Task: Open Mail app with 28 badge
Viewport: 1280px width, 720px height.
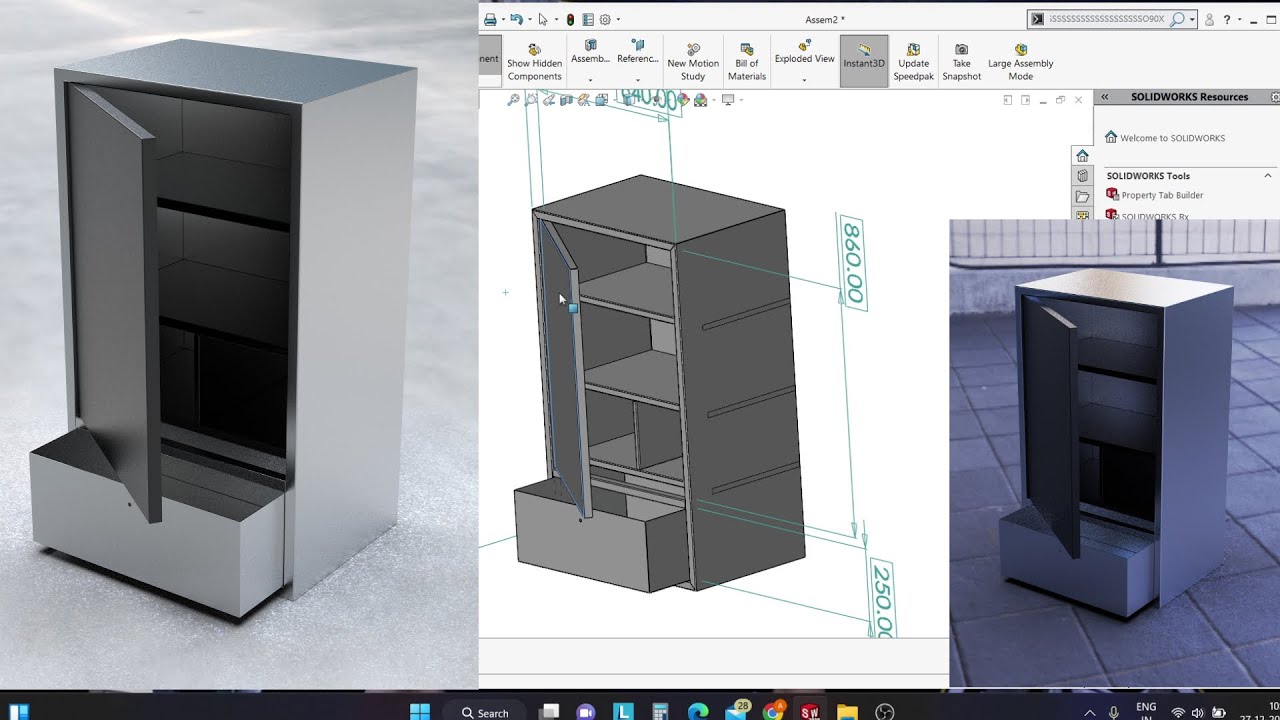Action: pyautogui.click(x=737, y=711)
